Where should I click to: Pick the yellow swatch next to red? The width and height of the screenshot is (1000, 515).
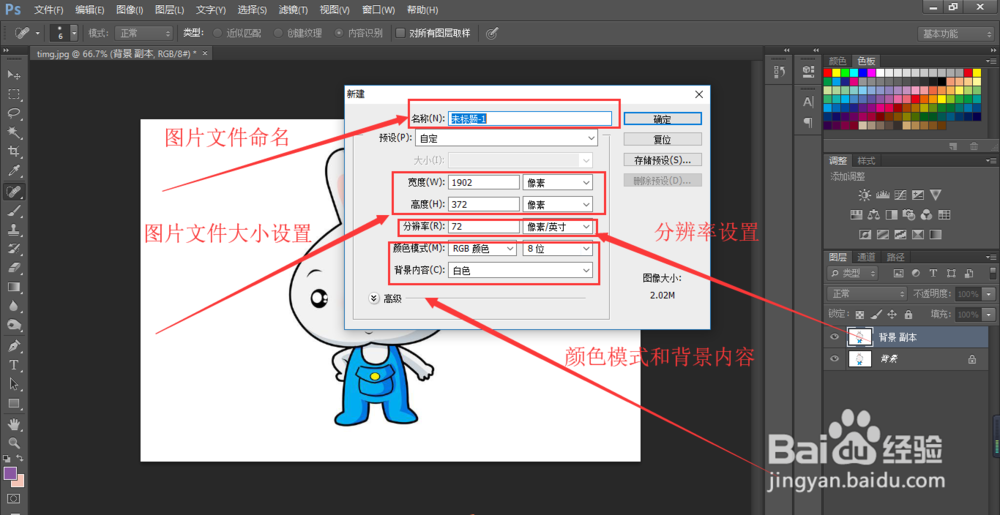[x=837, y=73]
